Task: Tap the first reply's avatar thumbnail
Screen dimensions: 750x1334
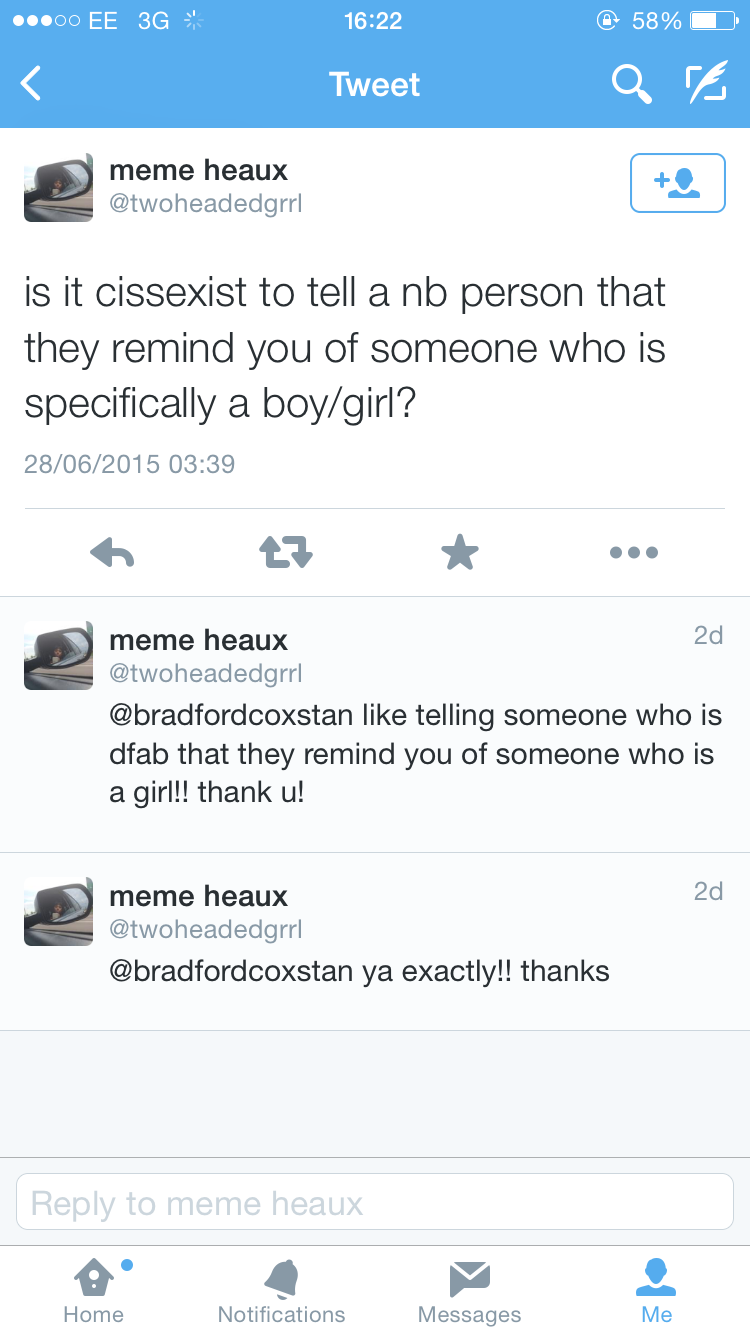Action: pyautogui.click(x=59, y=655)
